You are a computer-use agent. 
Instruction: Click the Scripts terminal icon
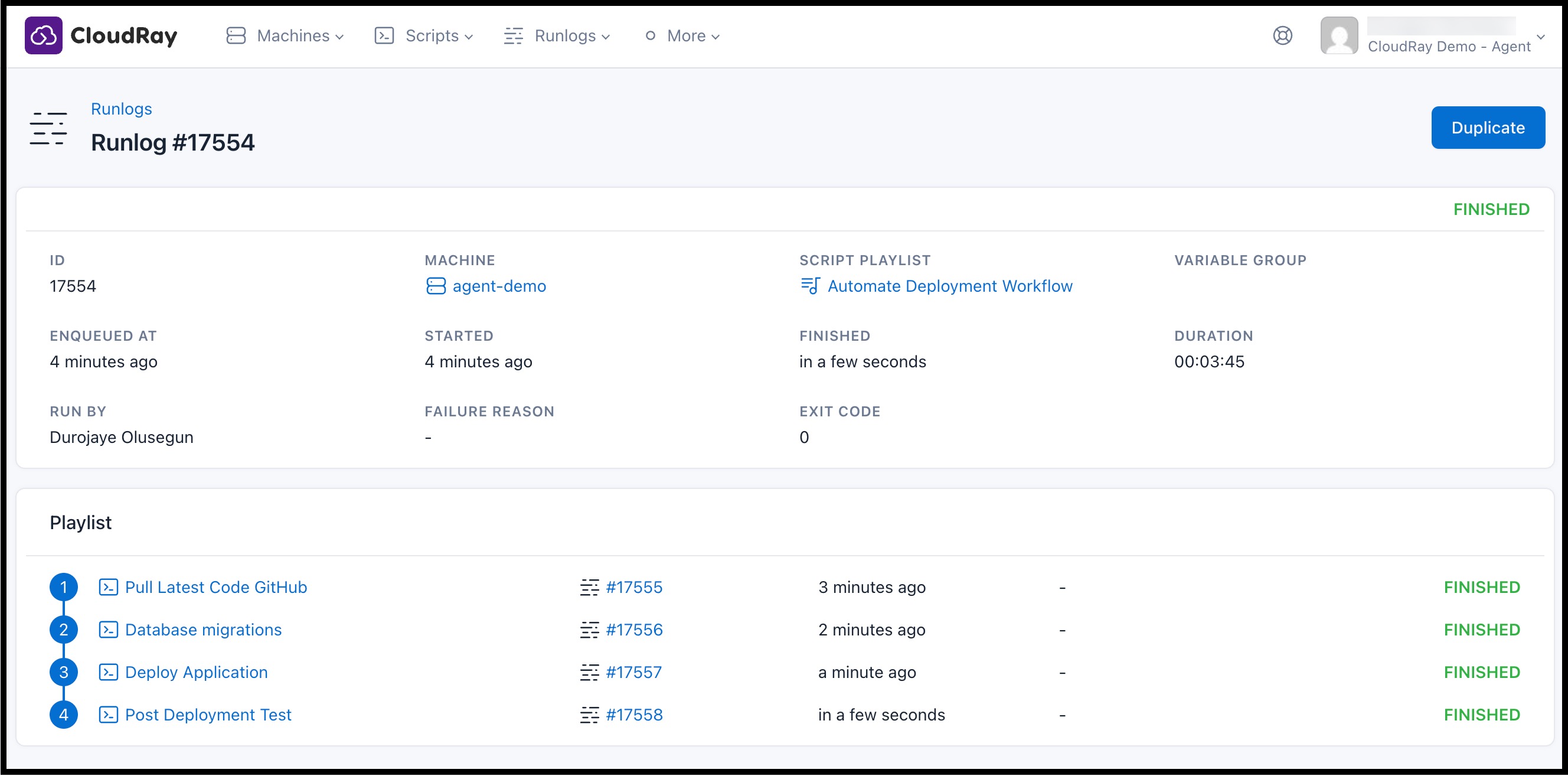(384, 35)
